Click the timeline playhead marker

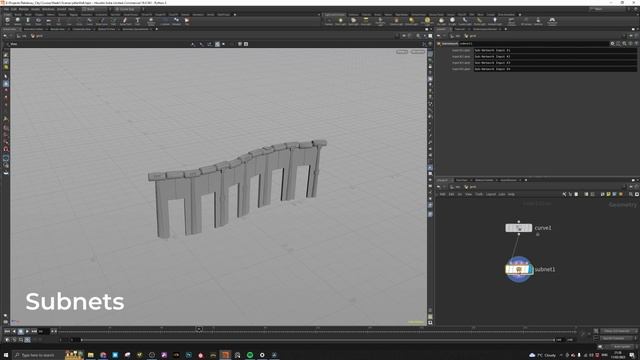click(x=199, y=329)
